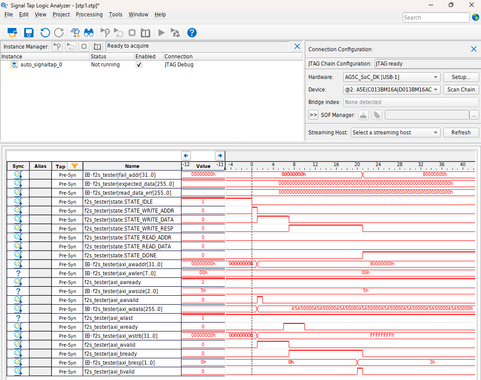
Task: Click the 20 mark on the waveform time ruler
Action: 357,164
